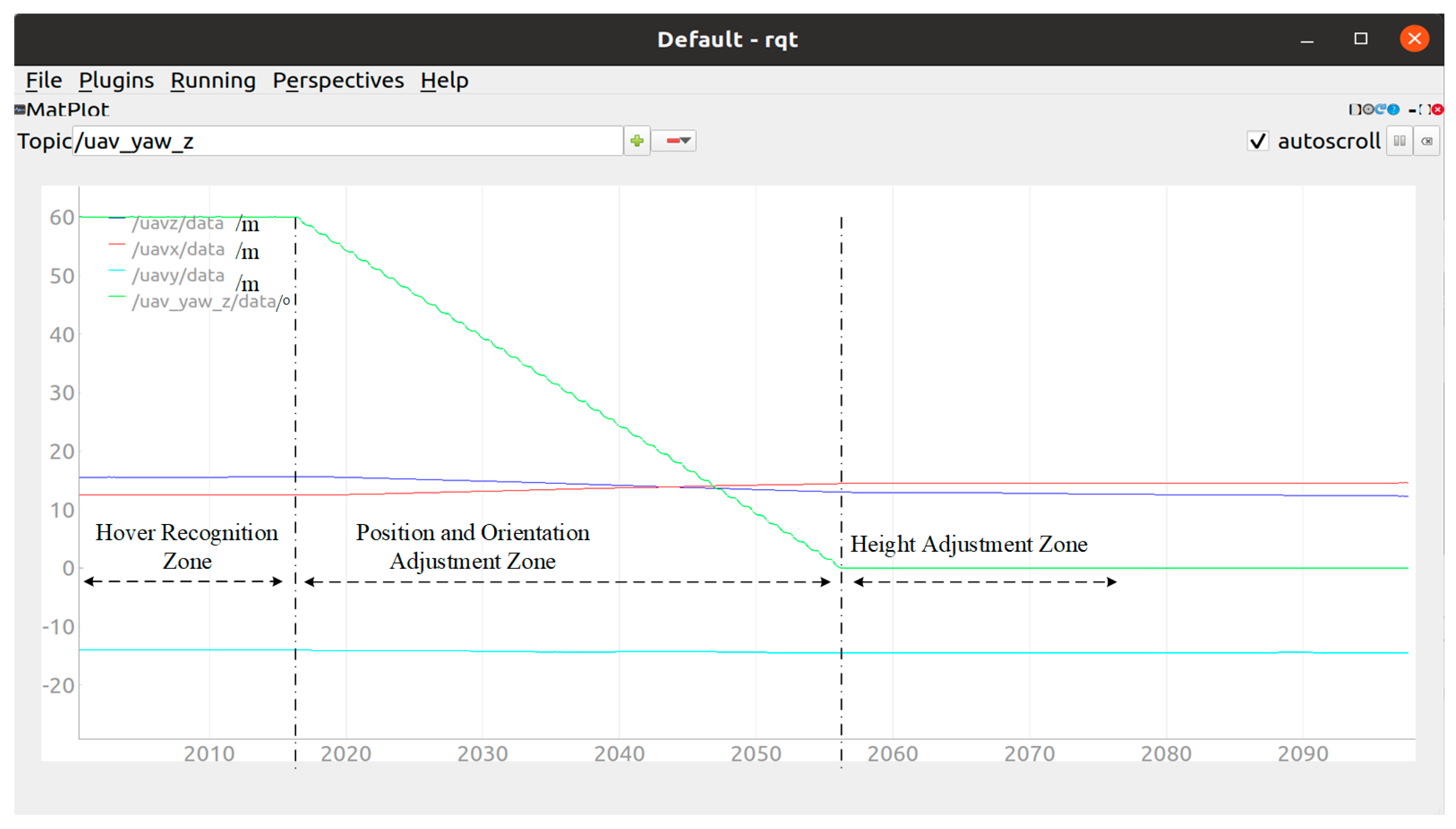Screen dimensions: 1456x829
Task: Close the MatPlot plugin with red X
Action: coord(1438,110)
